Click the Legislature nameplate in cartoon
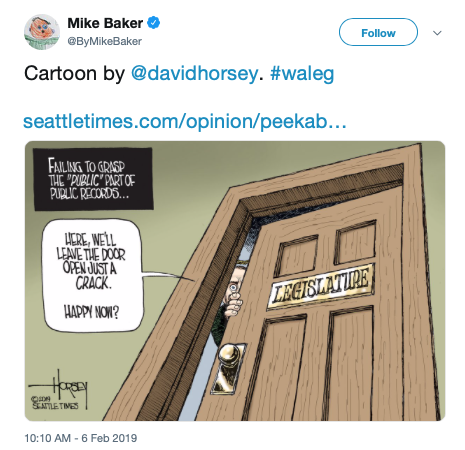Viewport: 465px width, 450px height. [320, 287]
